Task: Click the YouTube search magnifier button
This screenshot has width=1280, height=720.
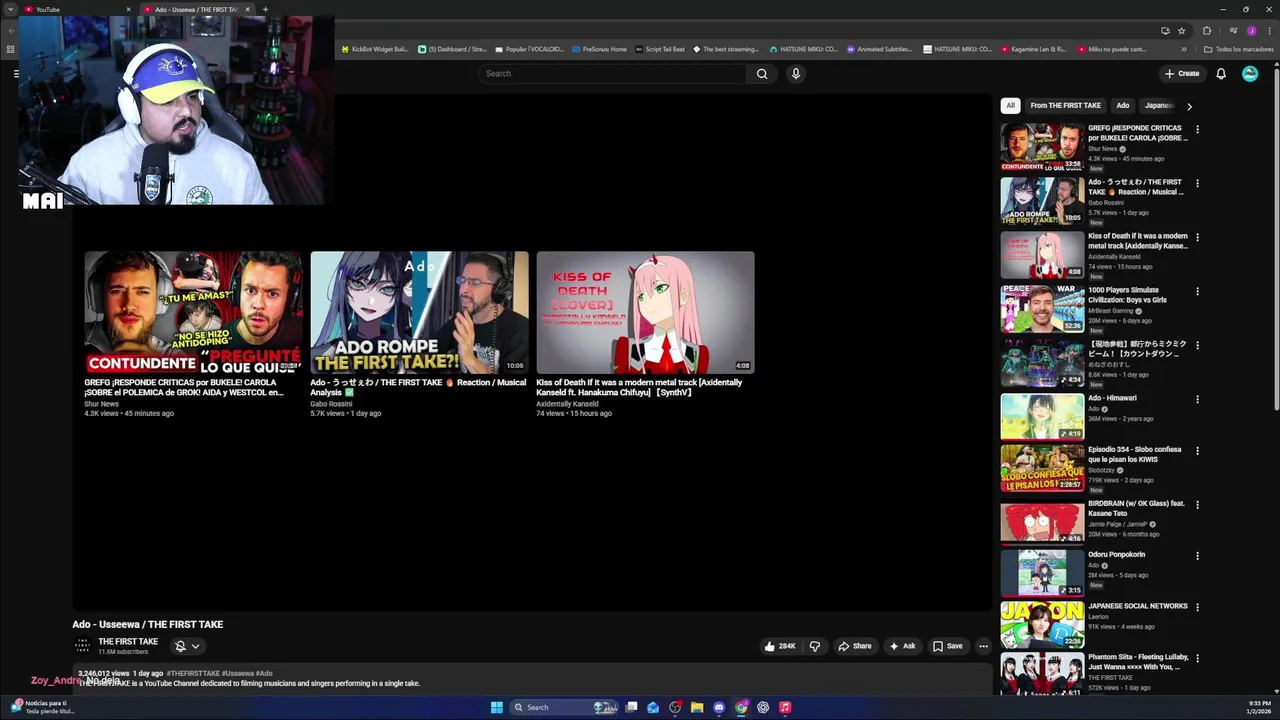Action: point(762,73)
